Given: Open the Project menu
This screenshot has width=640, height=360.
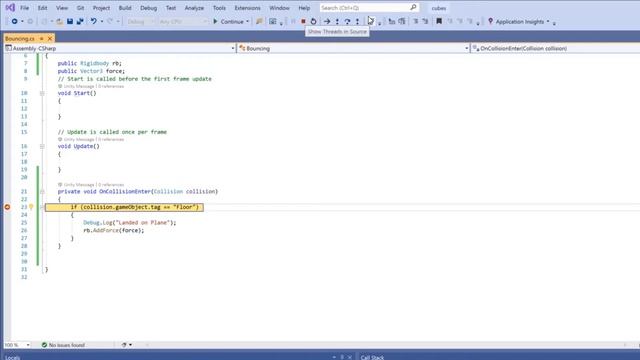Looking at the screenshot, I should (x=101, y=8).
